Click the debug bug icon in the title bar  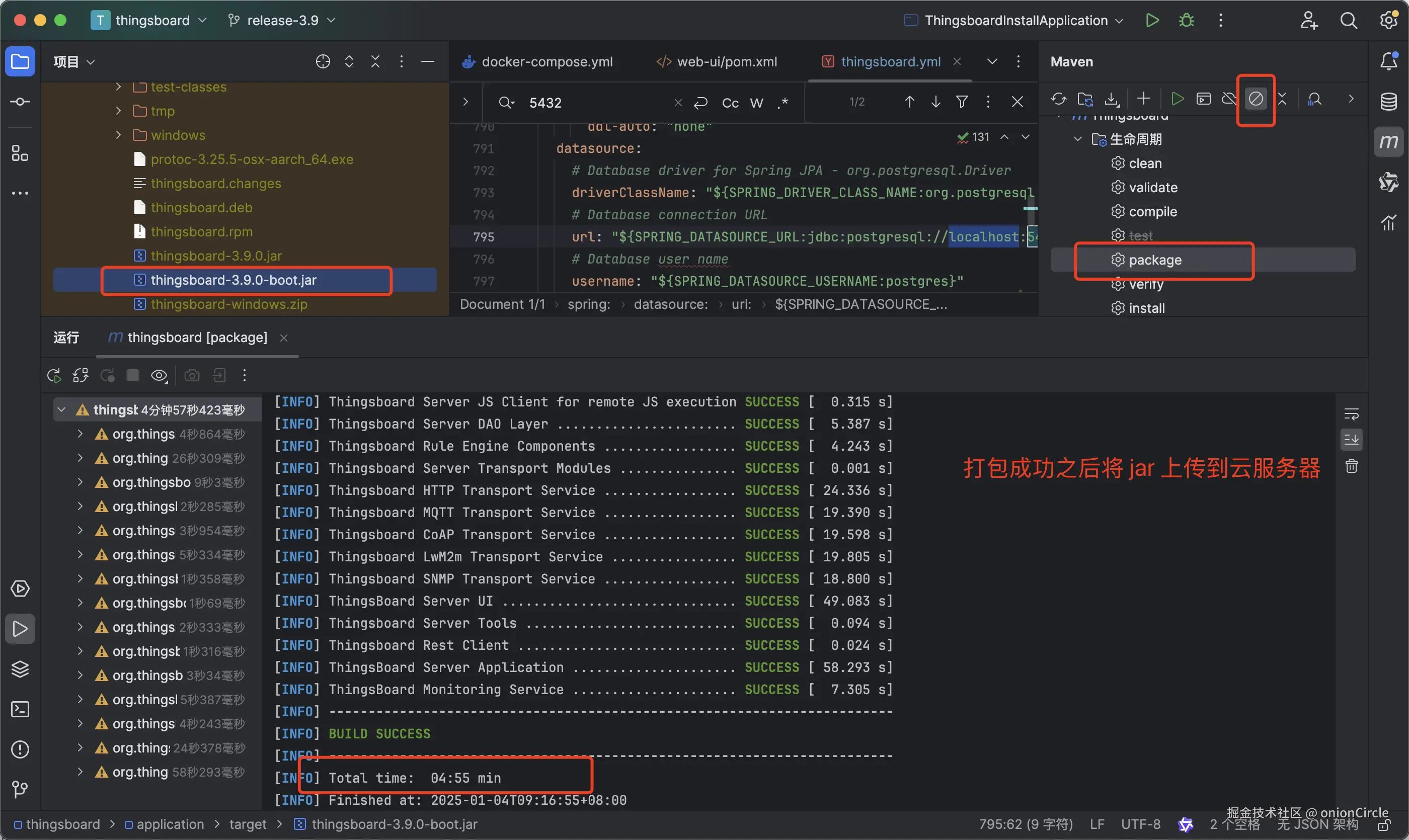click(1187, 21)
